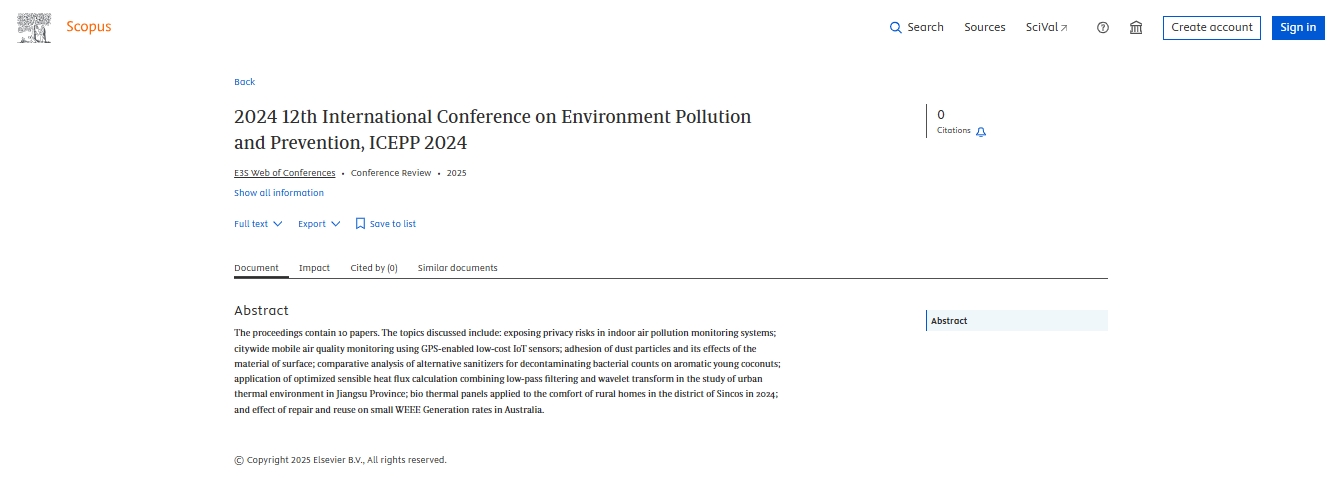Image resolution: width=1344 pixels, height=486 pixels.
Task: Expand Show all information
Action: point(279,193)
